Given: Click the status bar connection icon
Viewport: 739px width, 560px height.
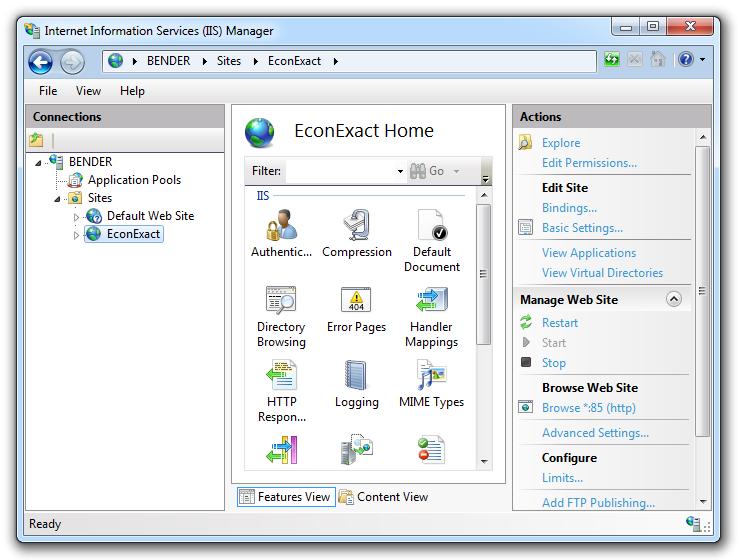Looking at the screenshot, I should [693, 523].
